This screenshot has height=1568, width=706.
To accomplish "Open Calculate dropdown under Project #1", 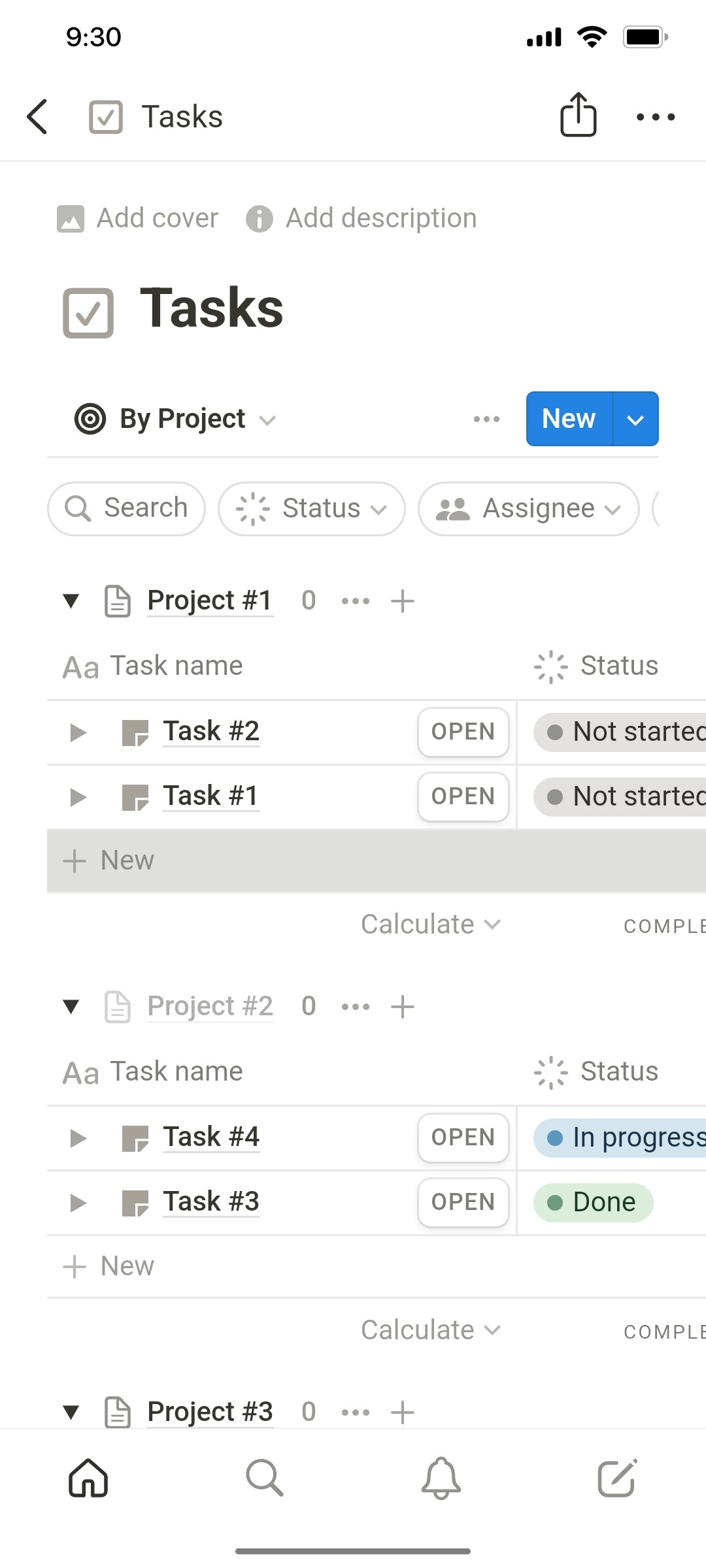I will [431, 924].
